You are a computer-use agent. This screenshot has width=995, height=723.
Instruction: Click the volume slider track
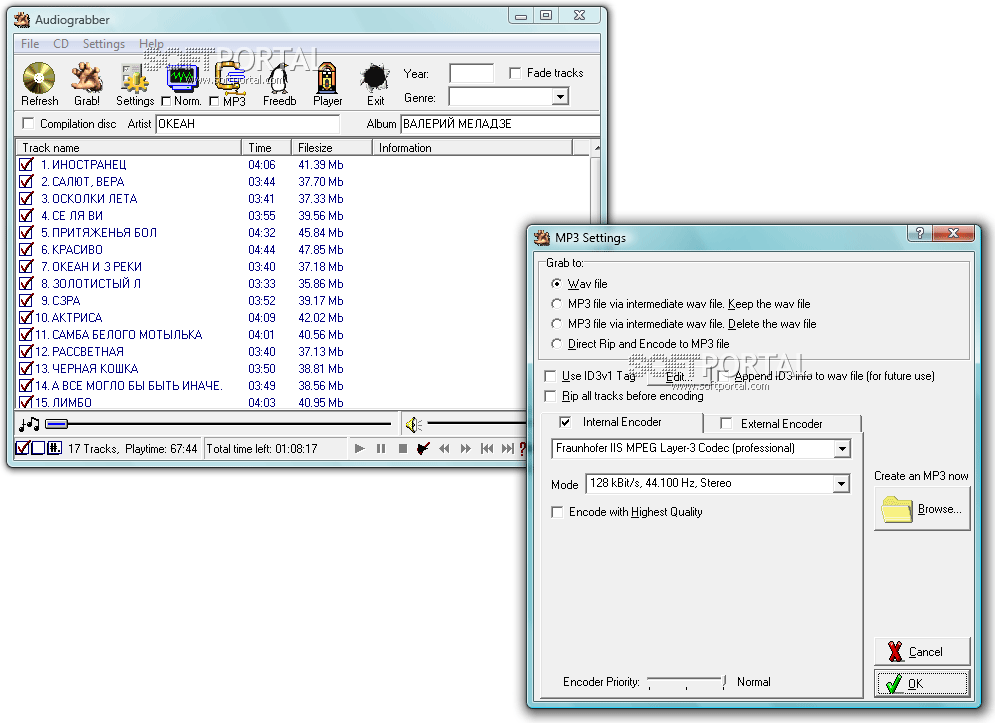[x=478, y=423]
